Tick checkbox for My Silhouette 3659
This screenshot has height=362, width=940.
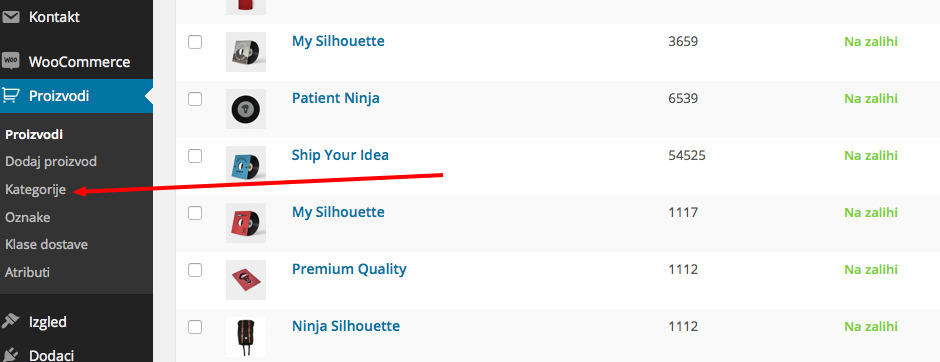pos(195,42)
